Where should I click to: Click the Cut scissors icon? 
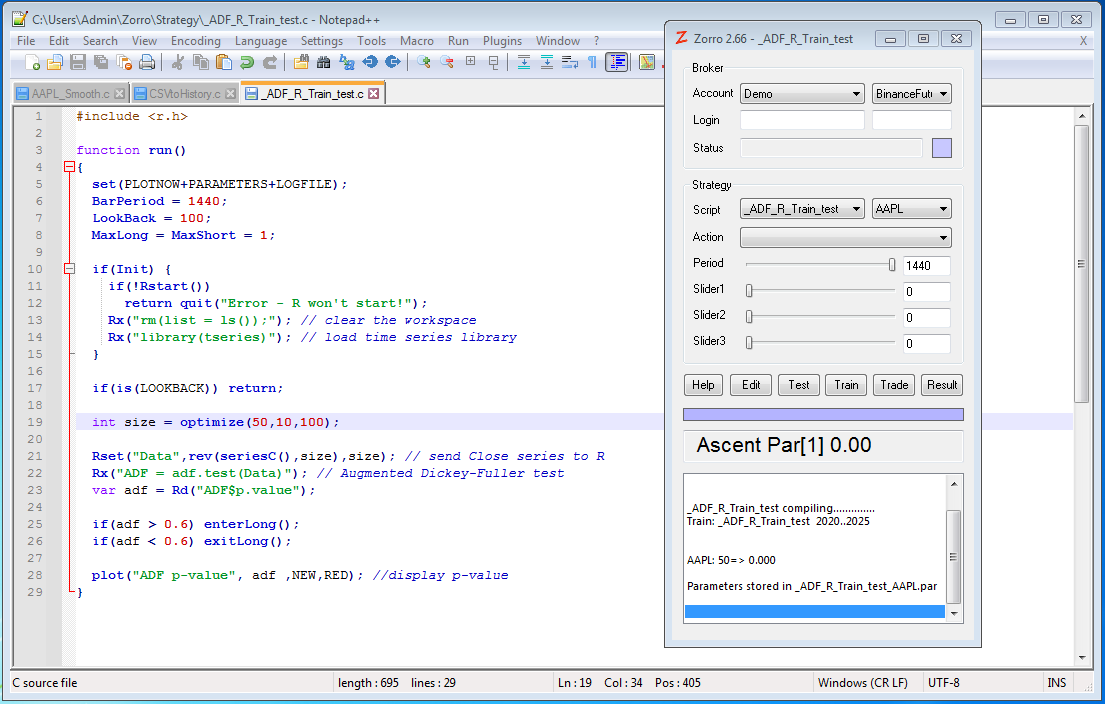[x=178, y=62]
